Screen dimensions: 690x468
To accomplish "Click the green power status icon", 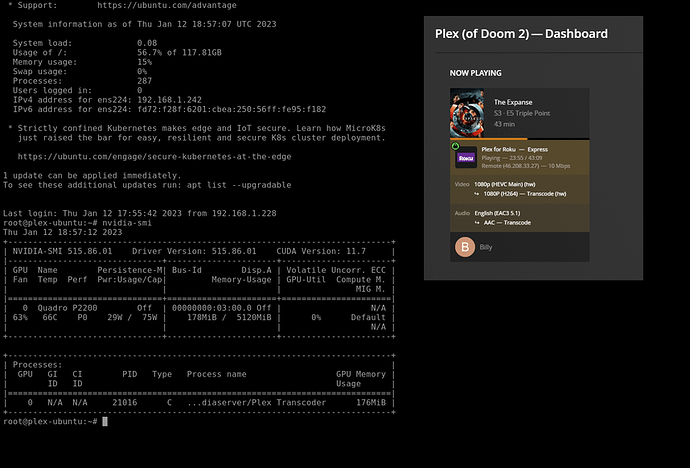I will (x=455, y=146).
